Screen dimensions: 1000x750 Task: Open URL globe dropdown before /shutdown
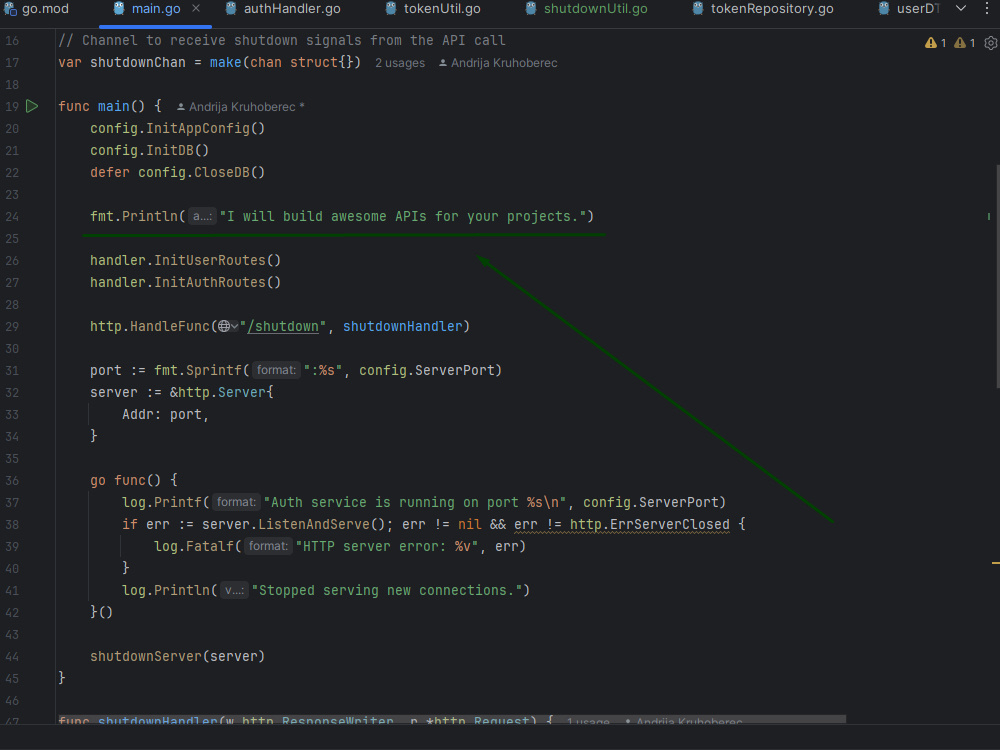click(228, 327)
